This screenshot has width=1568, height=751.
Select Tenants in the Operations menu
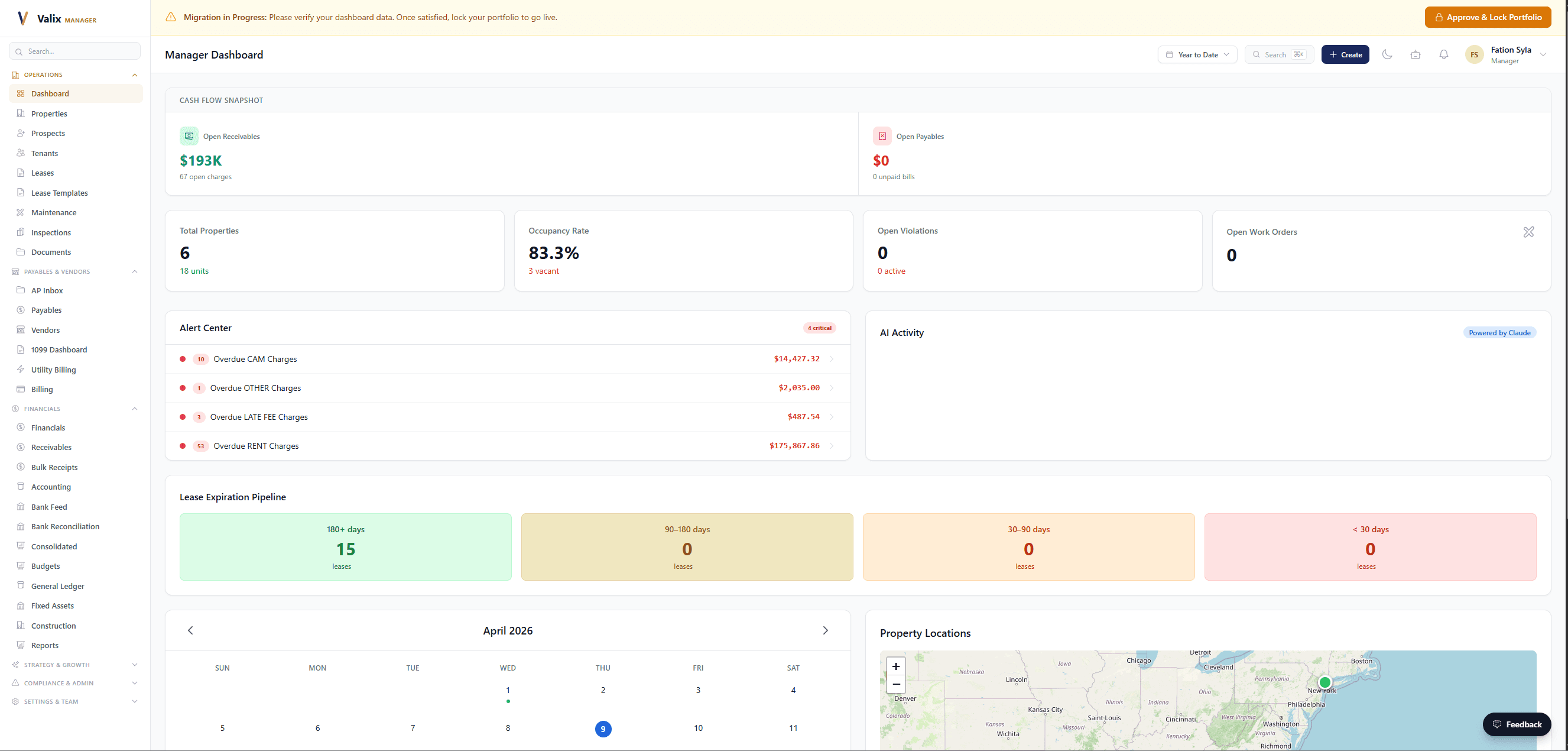pyautogui.click(x=43, y=153)
